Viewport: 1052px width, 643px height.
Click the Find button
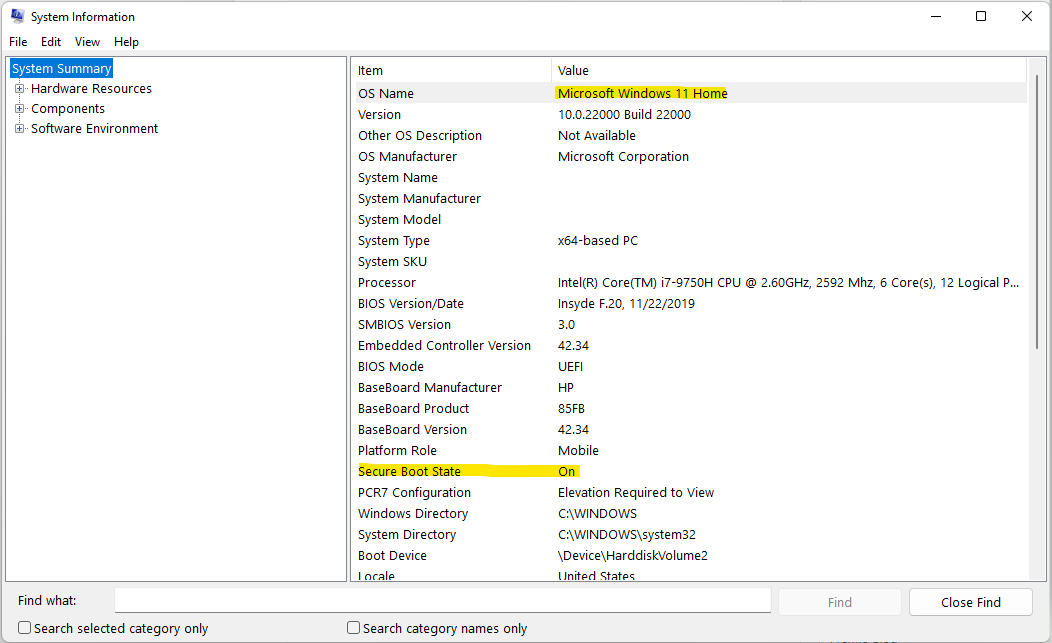point(839,602)
